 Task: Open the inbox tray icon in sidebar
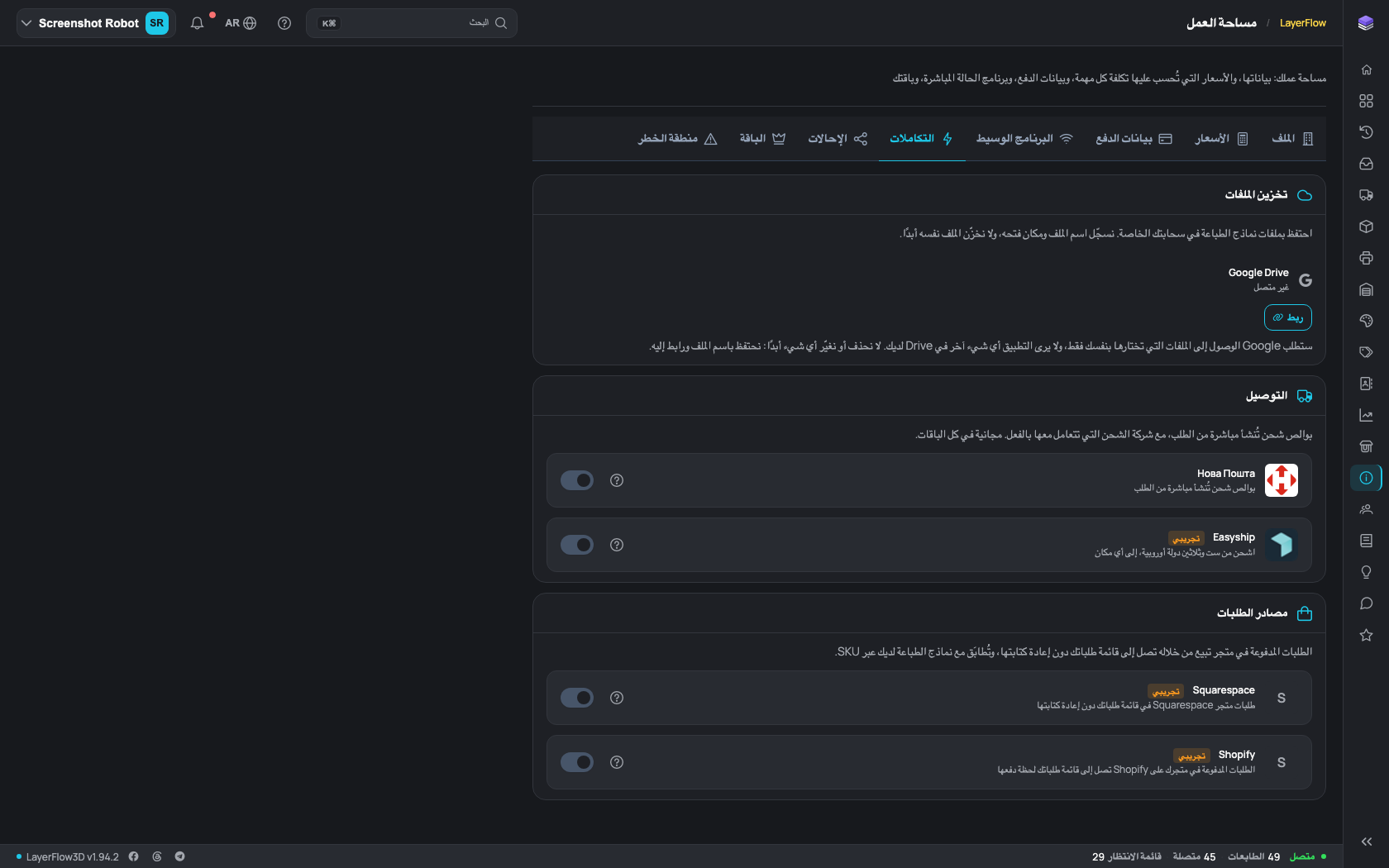[x=1366, y=164]
